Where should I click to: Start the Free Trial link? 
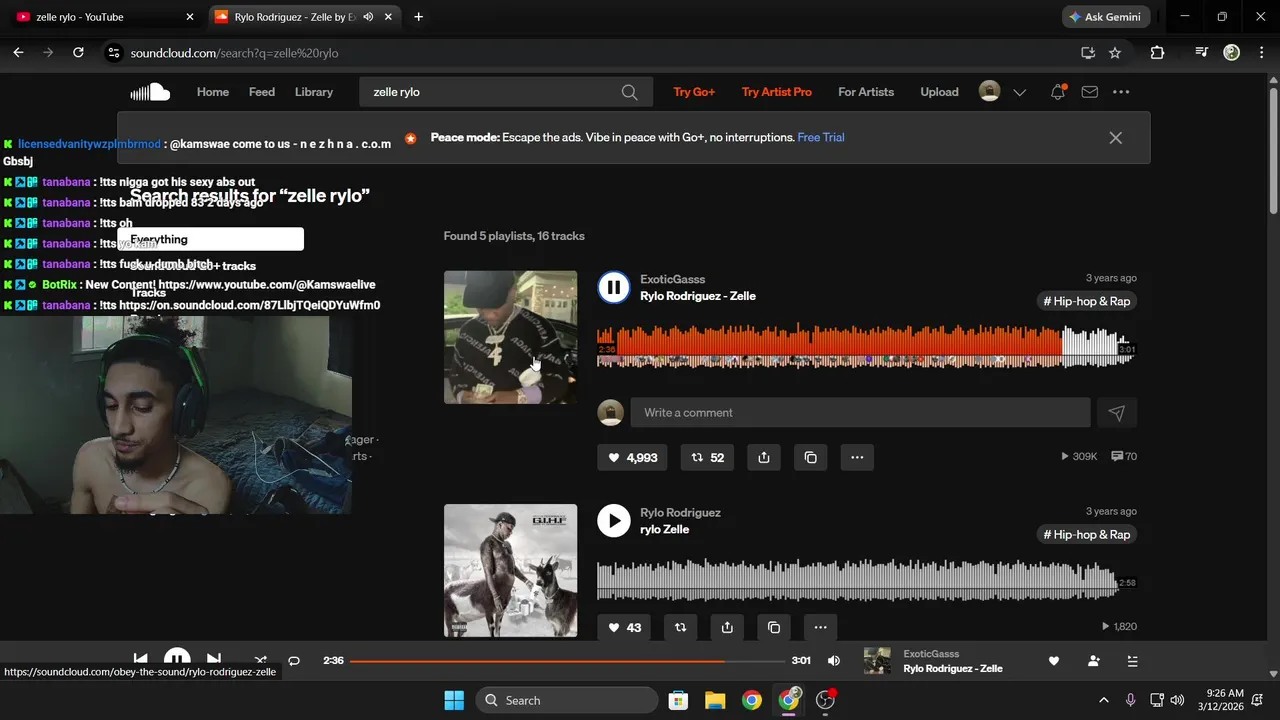click(821, 137)
